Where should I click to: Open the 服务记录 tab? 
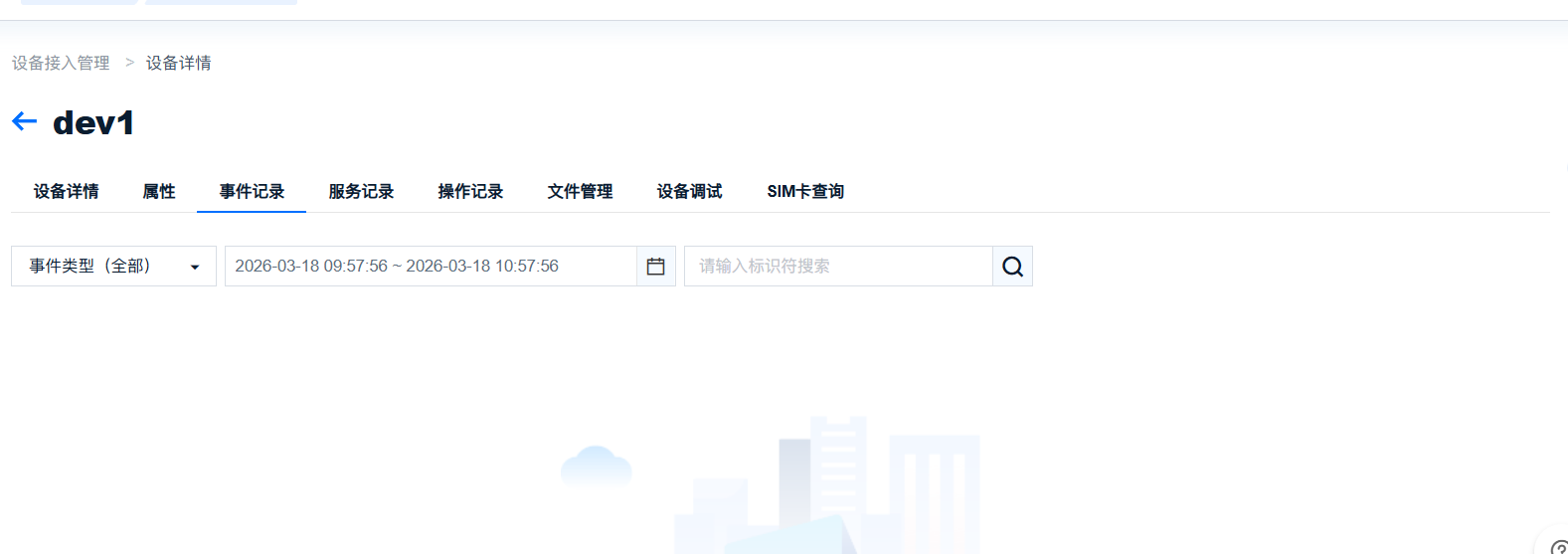pos(361,191)
